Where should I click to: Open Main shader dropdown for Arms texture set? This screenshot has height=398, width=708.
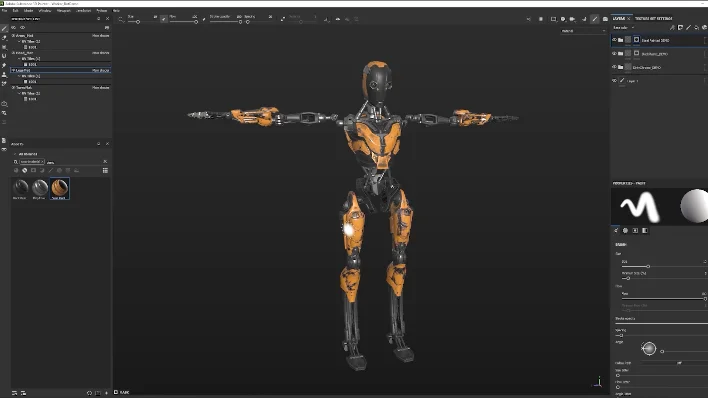coord(101,35)
